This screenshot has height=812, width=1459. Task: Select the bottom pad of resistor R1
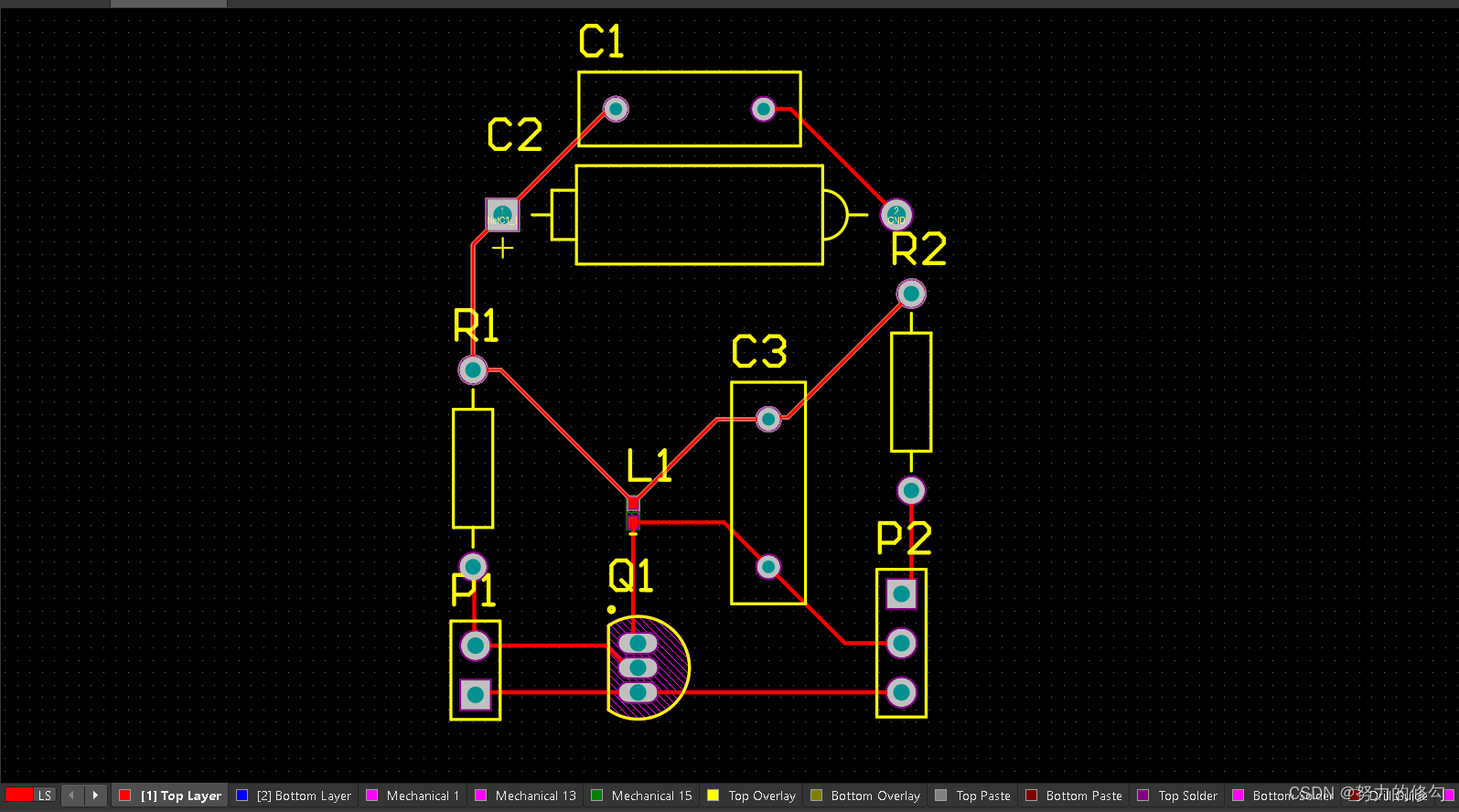tap(472, 567)
